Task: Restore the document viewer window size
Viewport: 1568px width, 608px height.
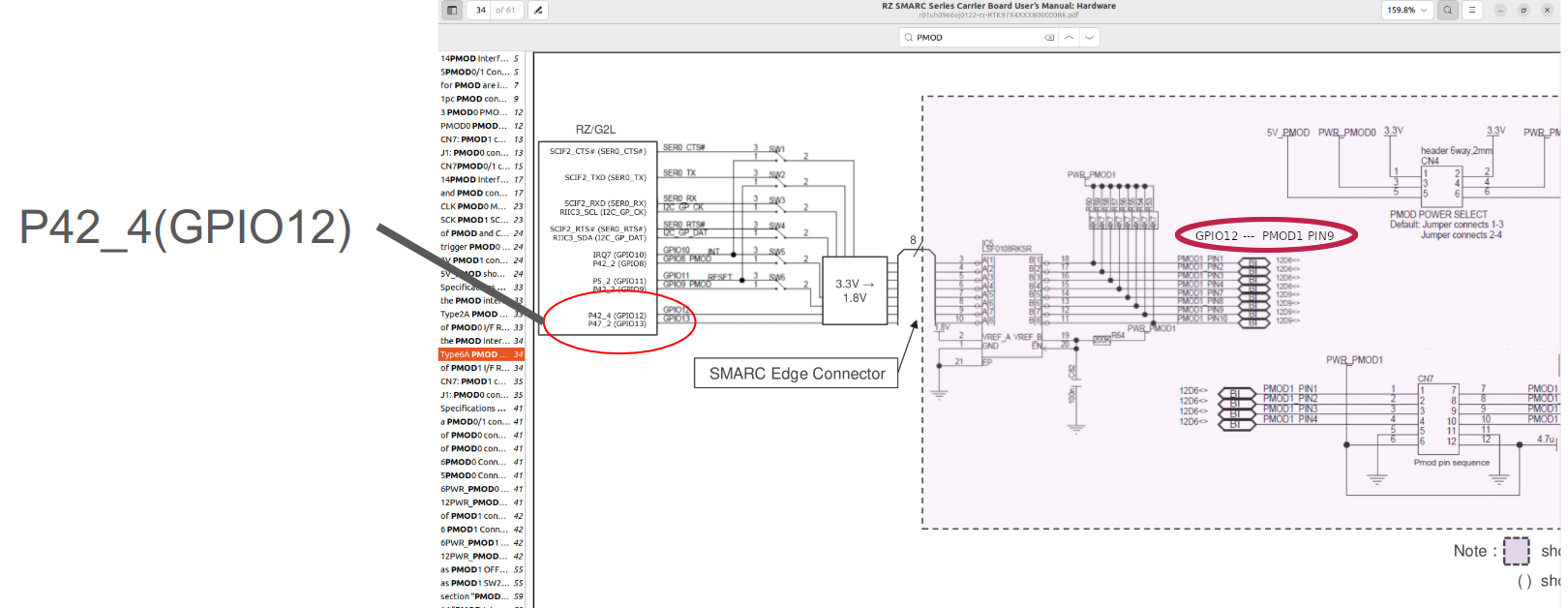Action: [1523, 10]
